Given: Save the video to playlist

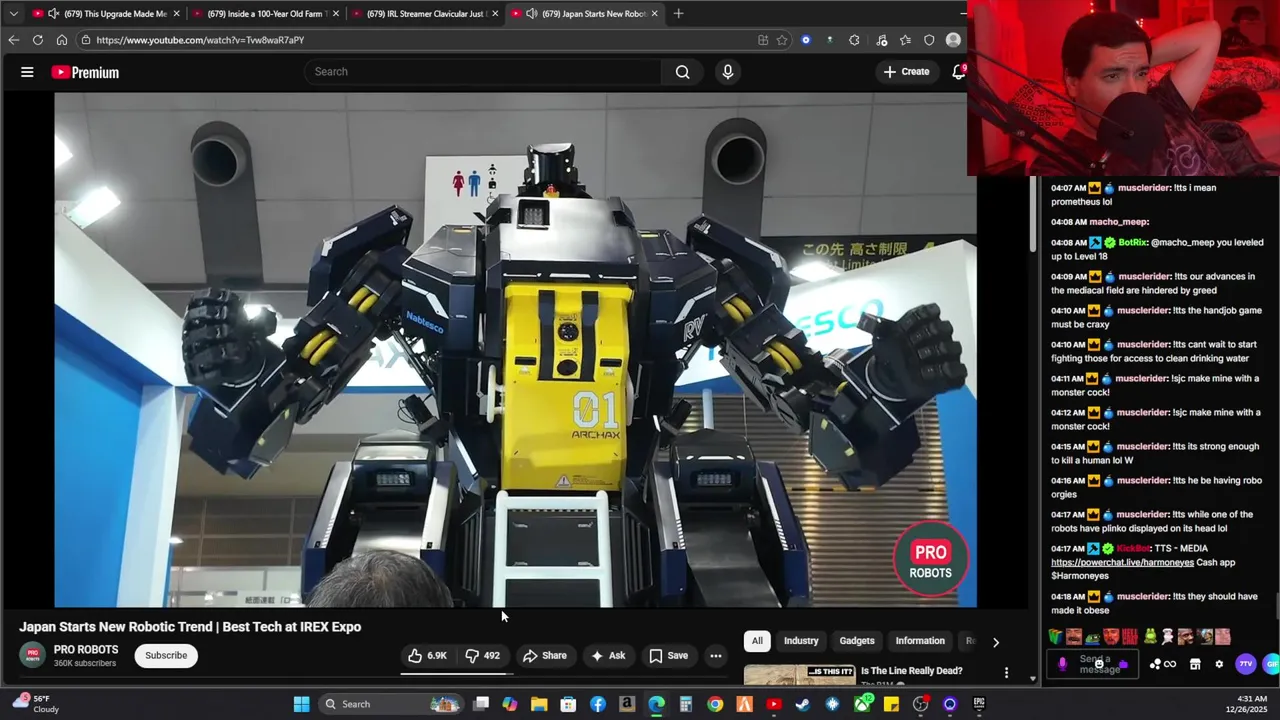Looking at the screenshot, I should [668, 656].
